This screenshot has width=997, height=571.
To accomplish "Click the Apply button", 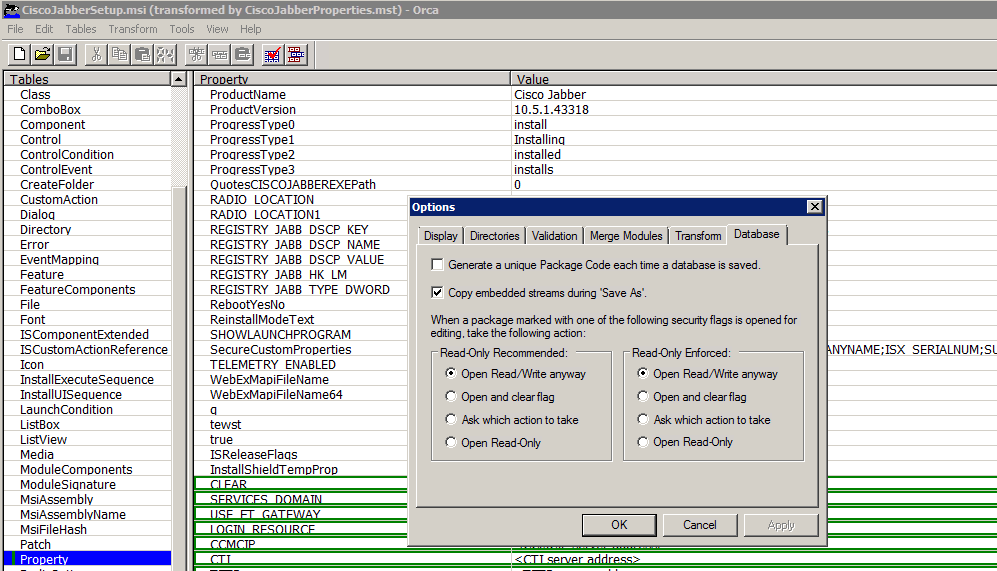I will (x=781, y=525).
